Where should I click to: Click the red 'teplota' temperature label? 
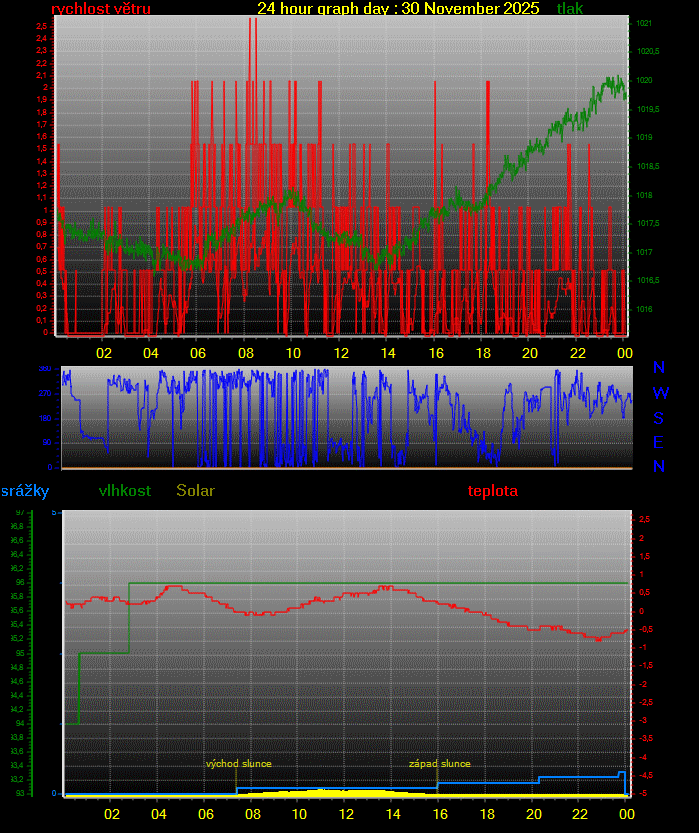pyautogui.click(x=493, y=491)
